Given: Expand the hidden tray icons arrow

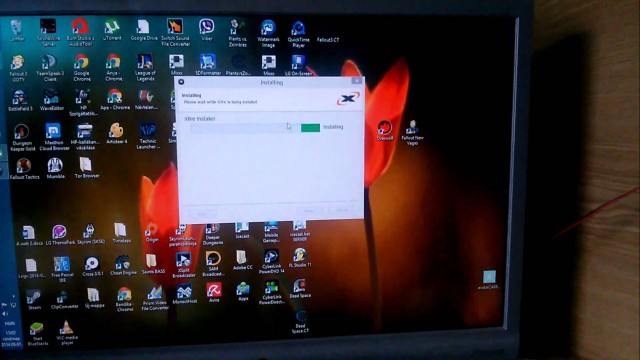Looking at the screenshot, I should (13, 296).
